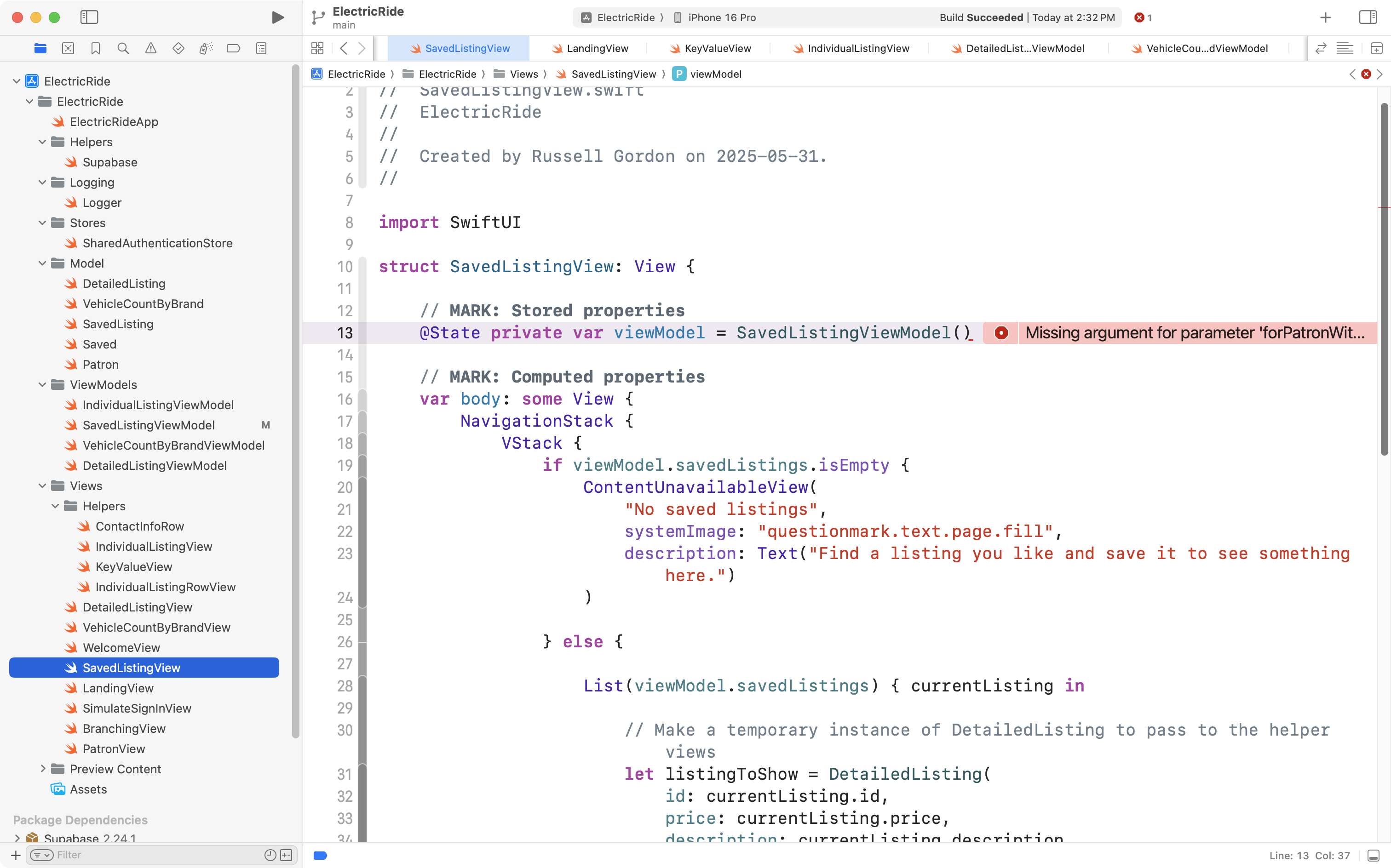Add an editor on the right

[1376, 48]
